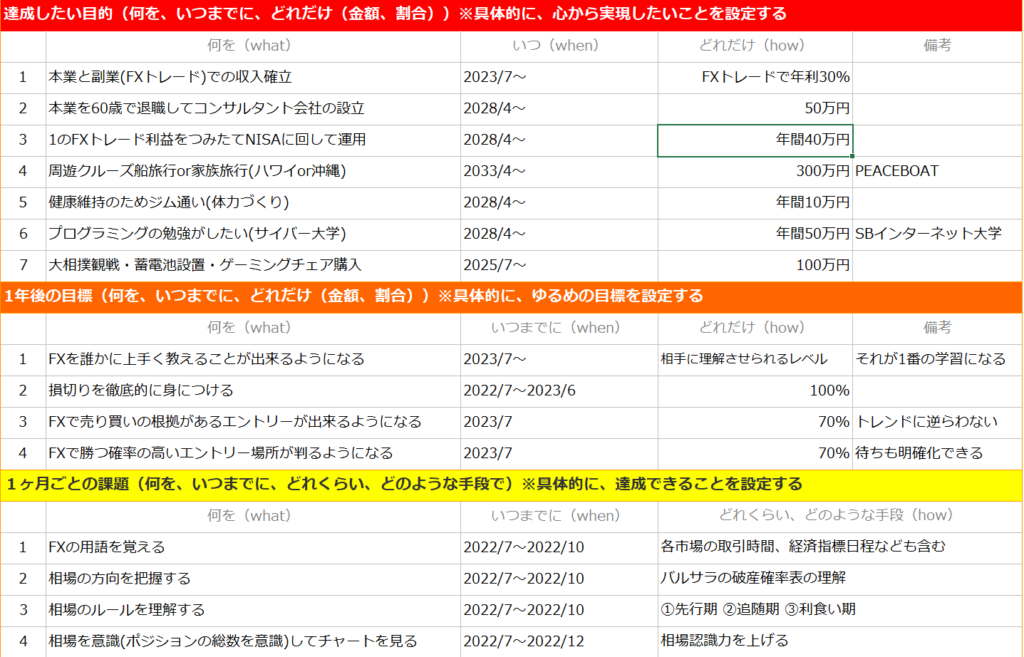Select the cell containing FXトレードで年利30%
Screen dimensions: 1024x657
(755, 77)
